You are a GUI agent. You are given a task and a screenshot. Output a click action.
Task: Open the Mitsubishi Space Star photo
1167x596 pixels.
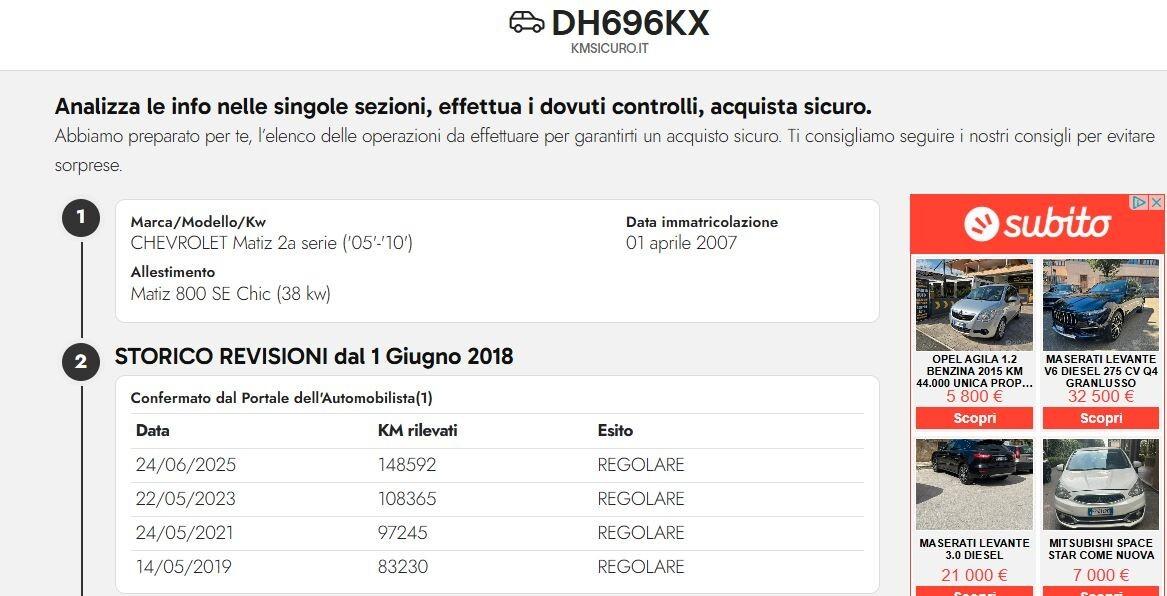[x=1101, y=484]
